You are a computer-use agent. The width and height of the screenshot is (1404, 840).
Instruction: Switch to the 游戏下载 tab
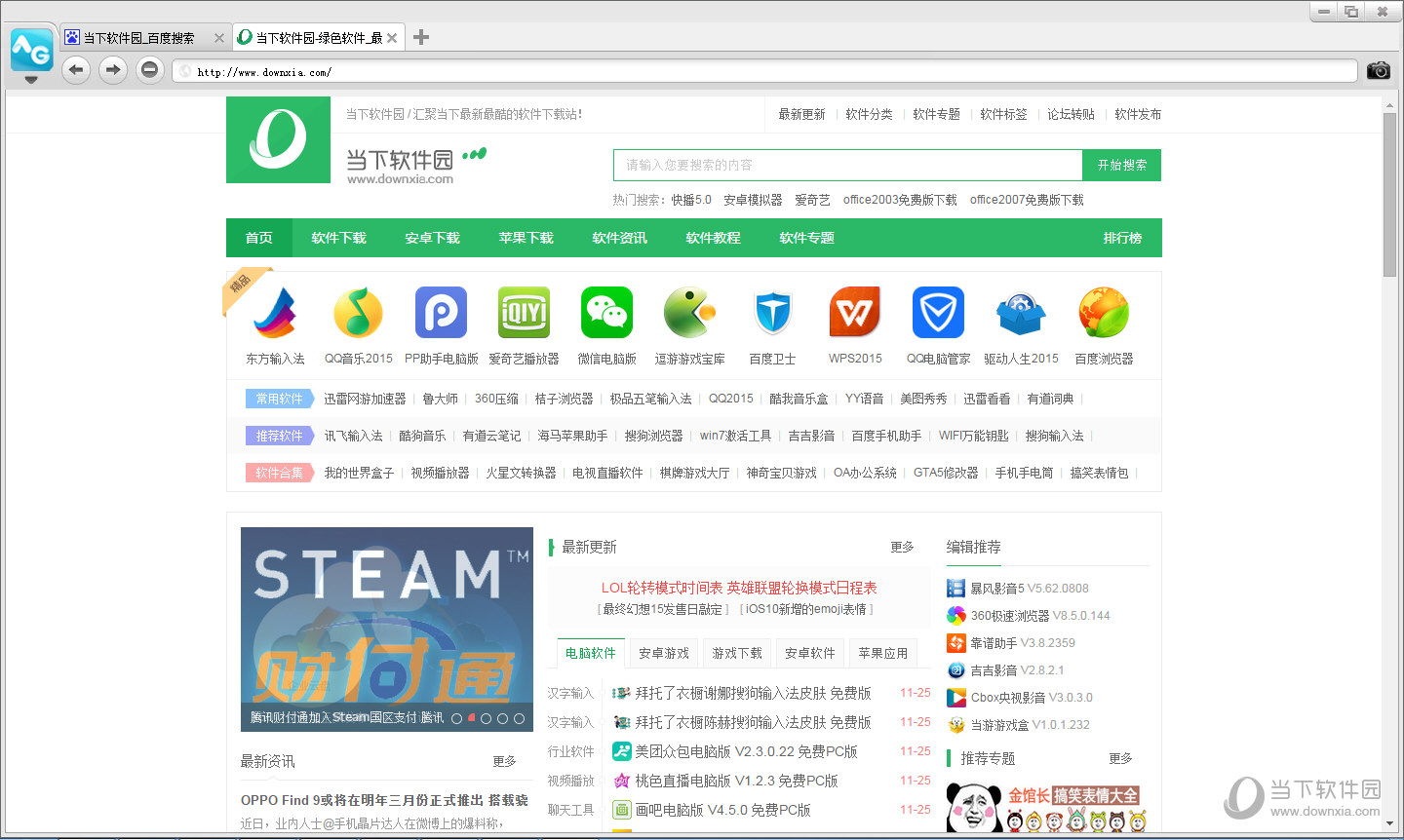pyautogui.click(x=737, y=653)
